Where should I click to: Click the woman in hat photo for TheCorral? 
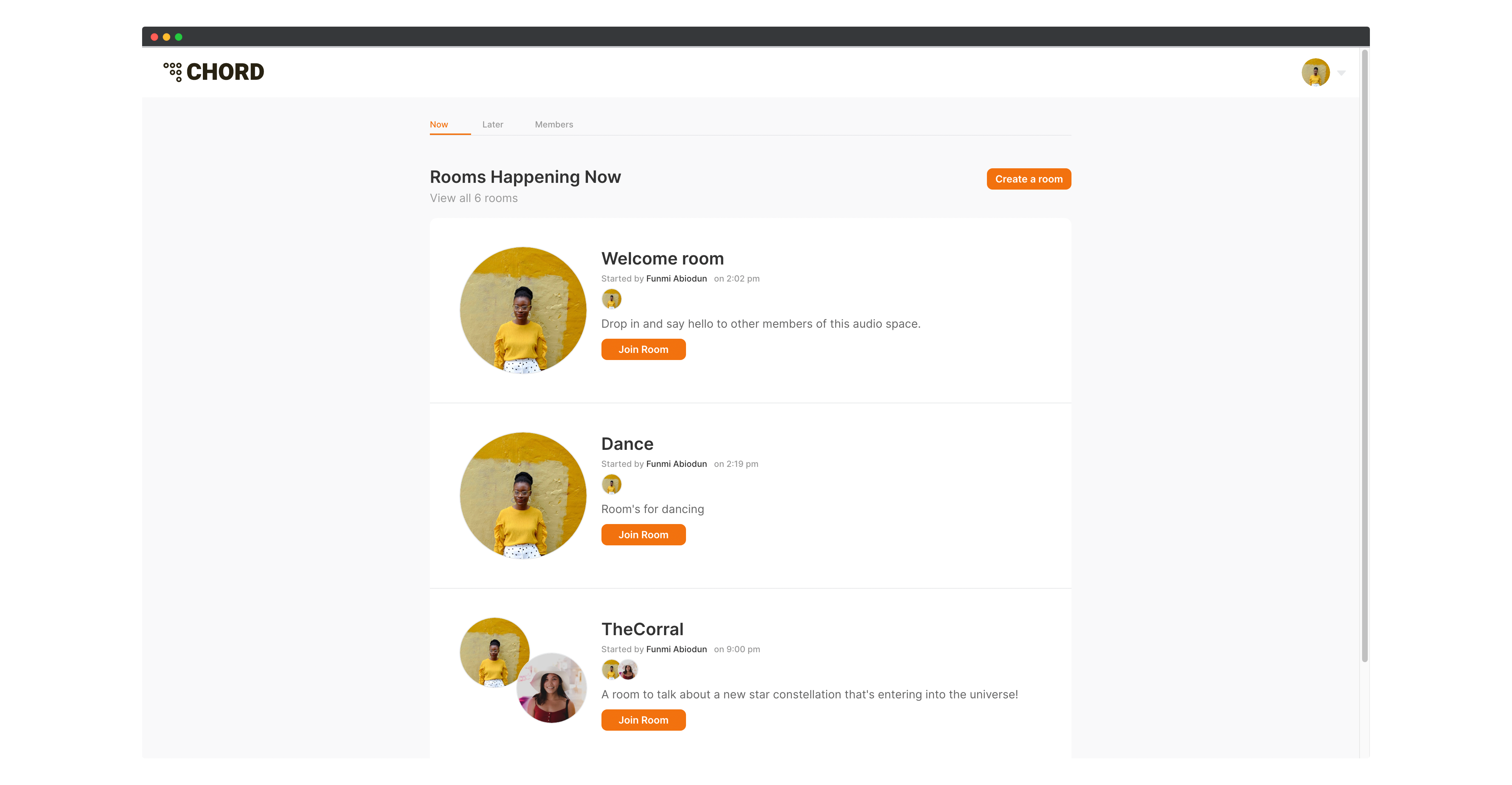tap(552, 688)
